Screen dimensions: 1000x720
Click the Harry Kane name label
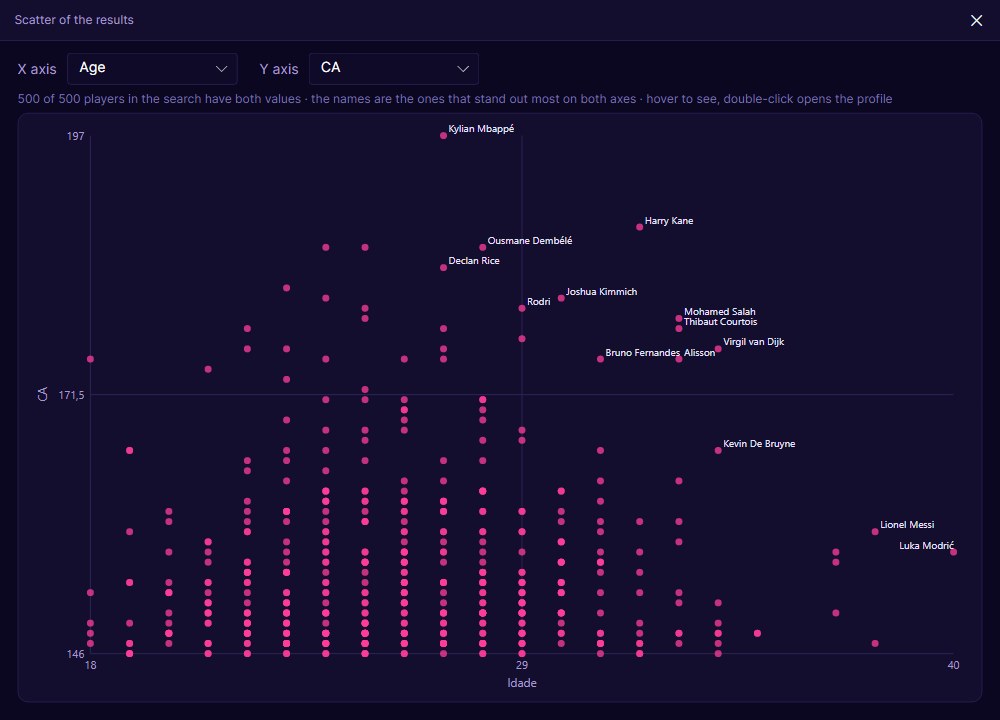click(668, 221)
